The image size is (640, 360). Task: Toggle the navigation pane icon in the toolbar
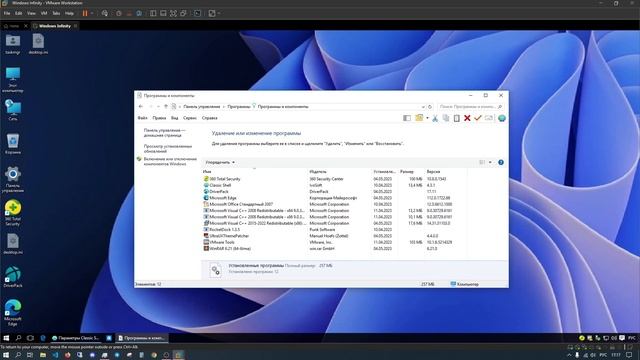(407, 118)
